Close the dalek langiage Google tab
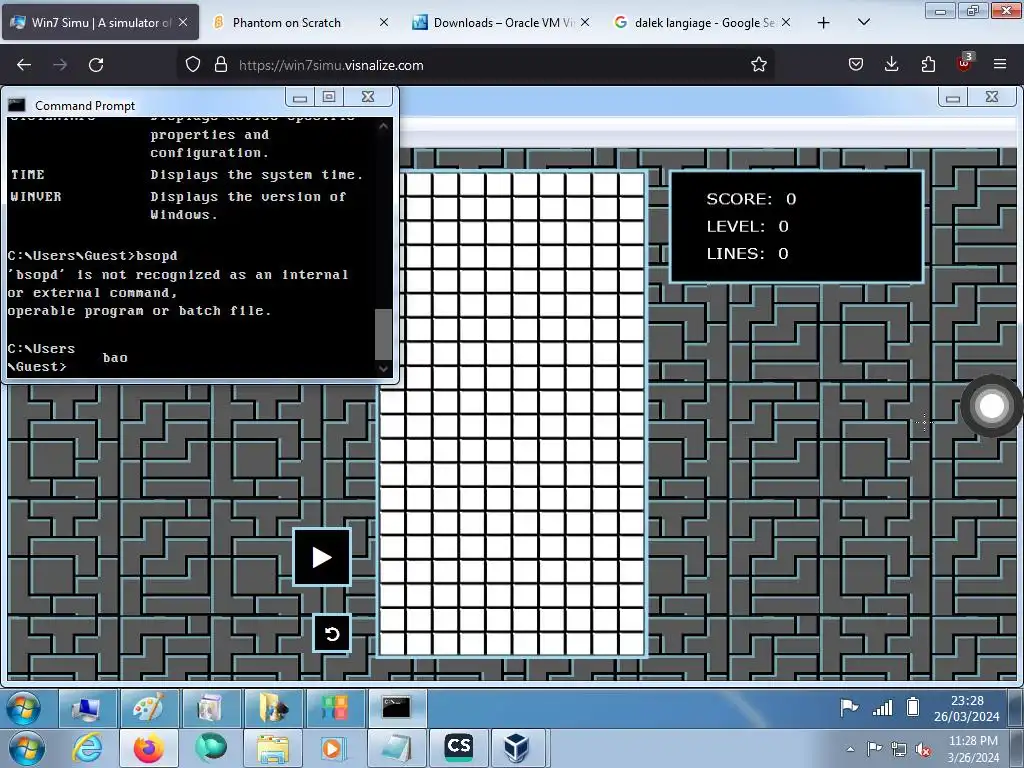Viewport: 1024px width, 768px height. coord(786,23)
